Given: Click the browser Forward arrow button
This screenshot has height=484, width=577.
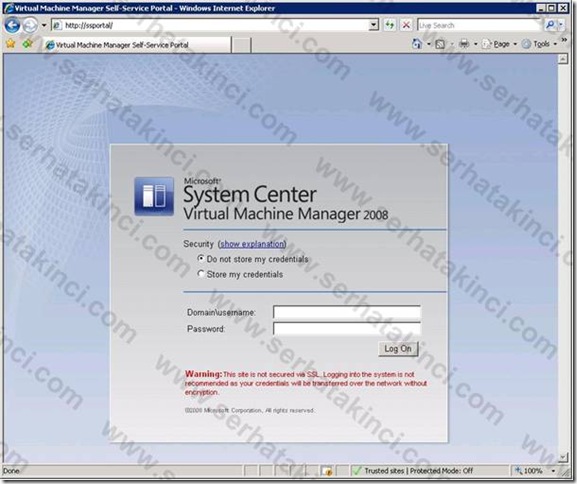Looking at the screenshot, I should 30,25.
